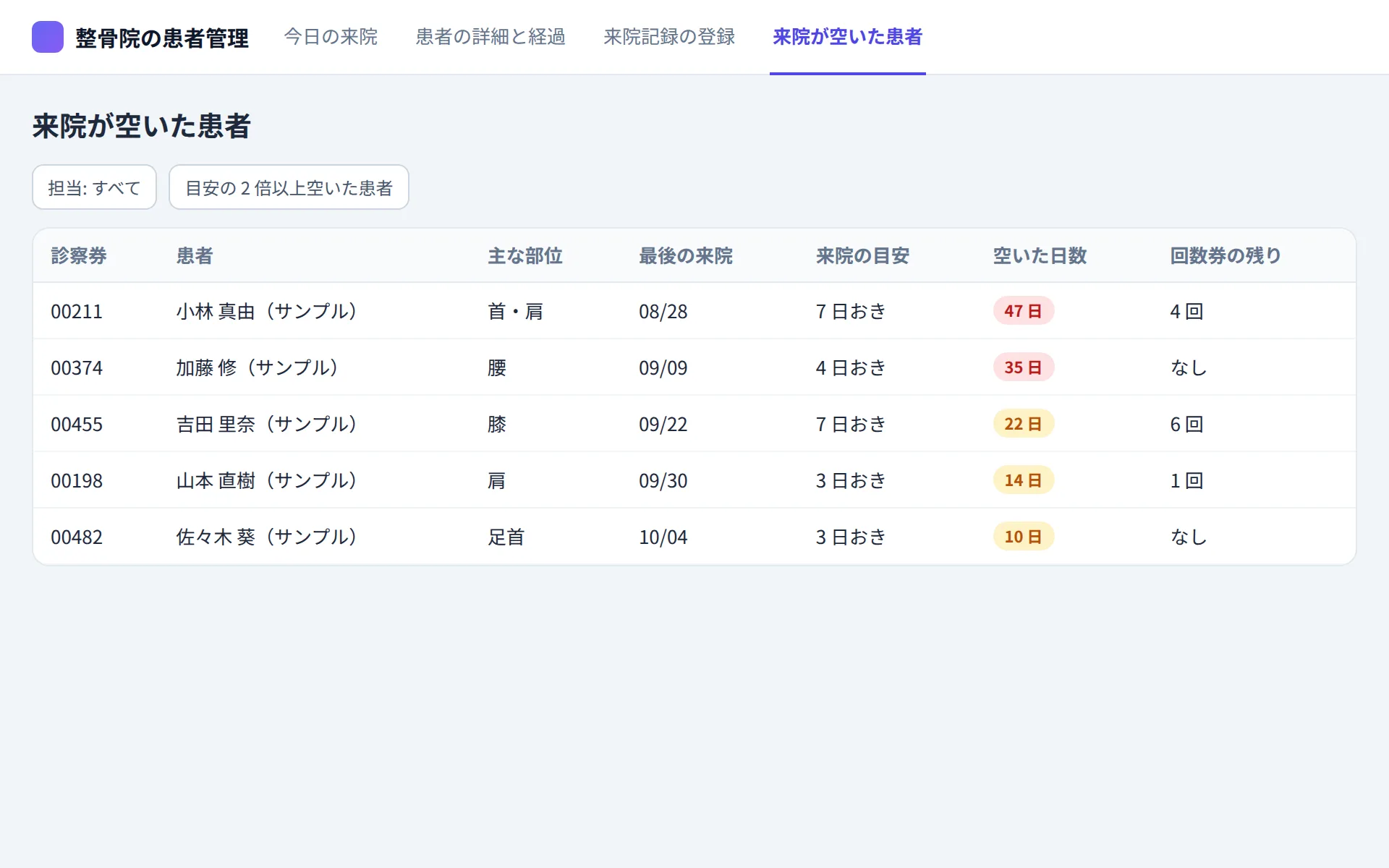Click the 4 回 remaining tickets cell
1389x868 pixels.
point(1186,312)
